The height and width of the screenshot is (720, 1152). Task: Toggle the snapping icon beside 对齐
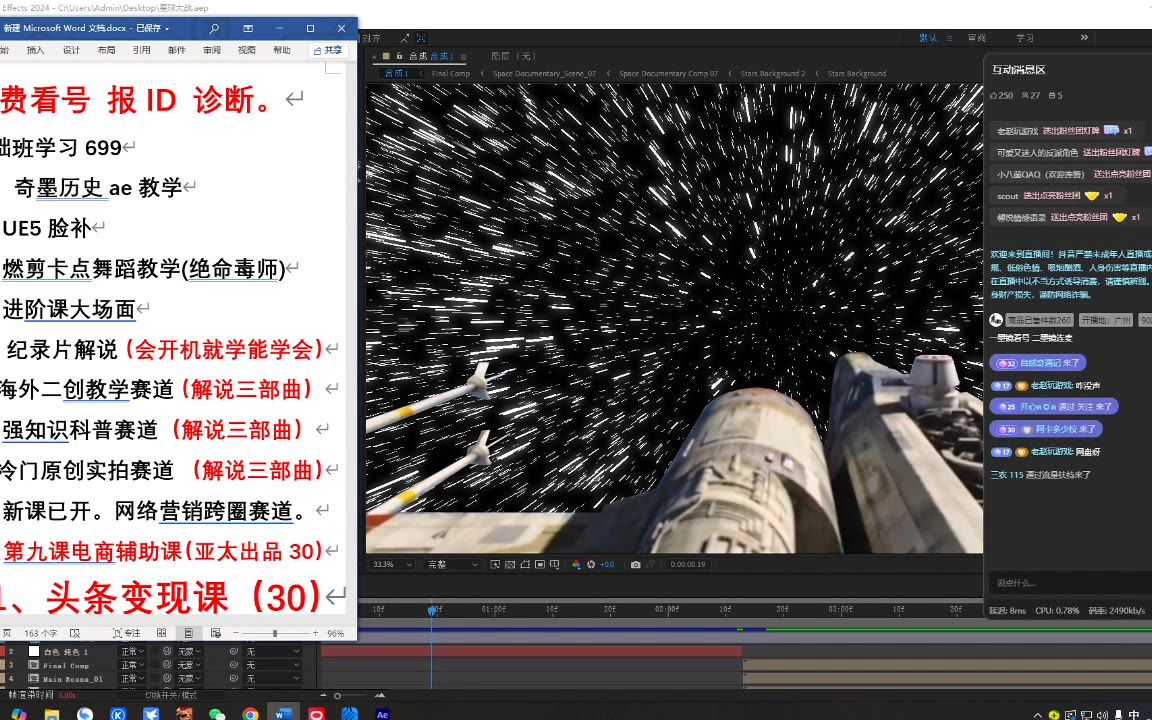(x=404, y=38)
